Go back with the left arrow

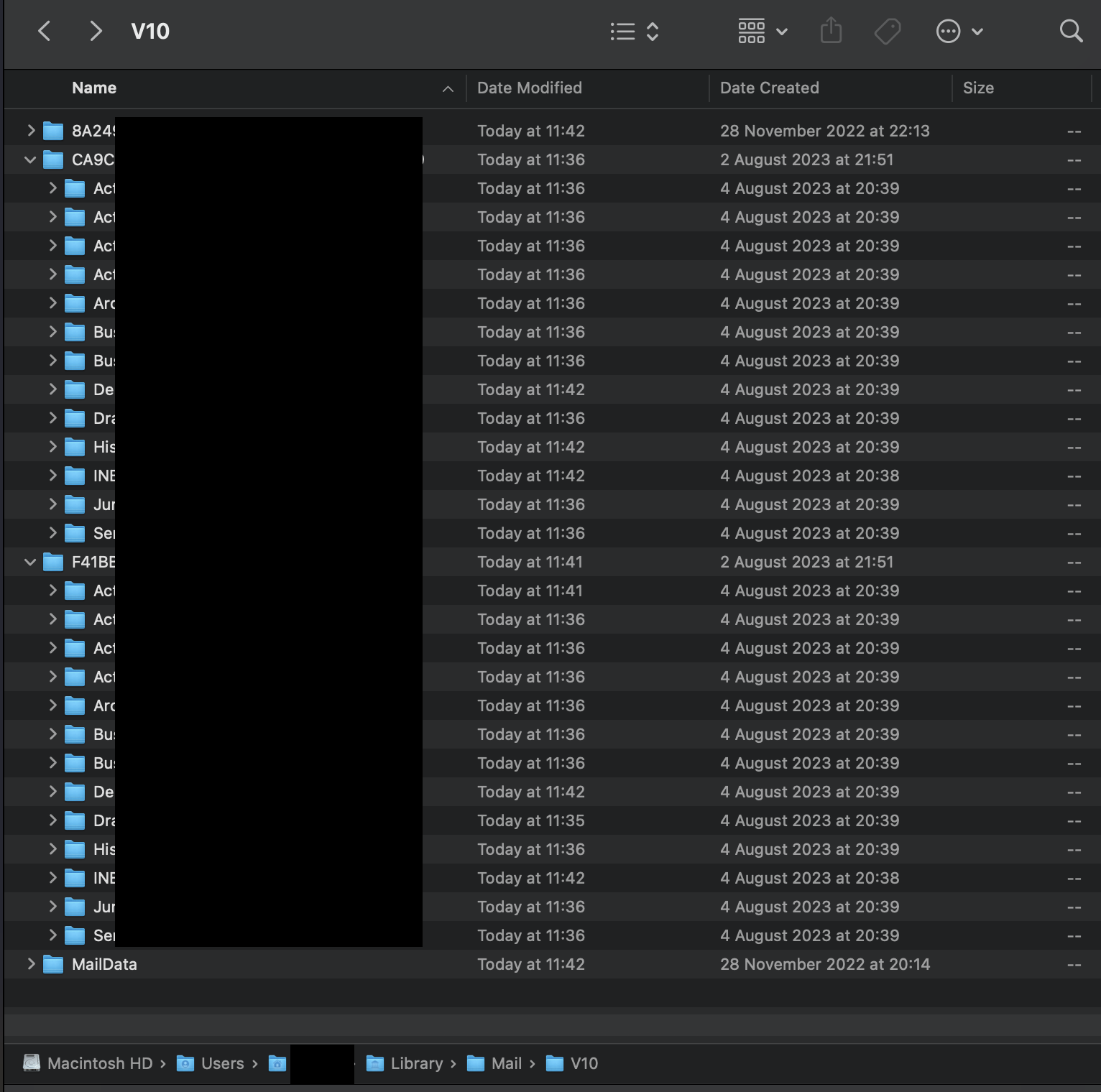45,31
